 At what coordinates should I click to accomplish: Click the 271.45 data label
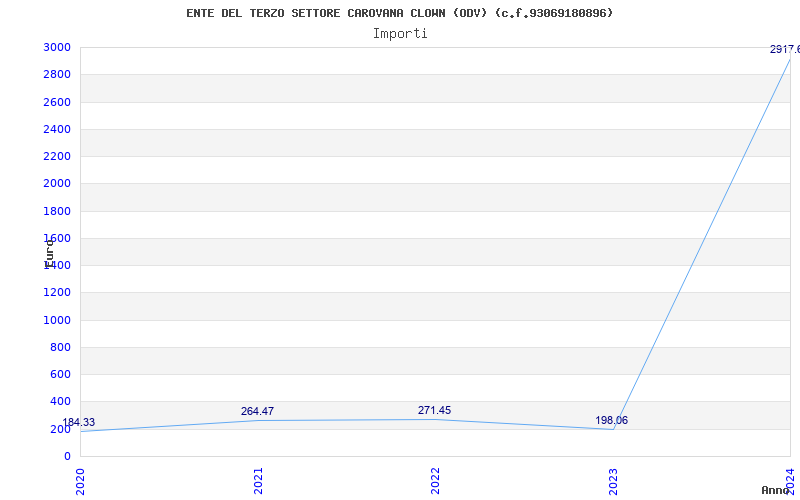434,410
